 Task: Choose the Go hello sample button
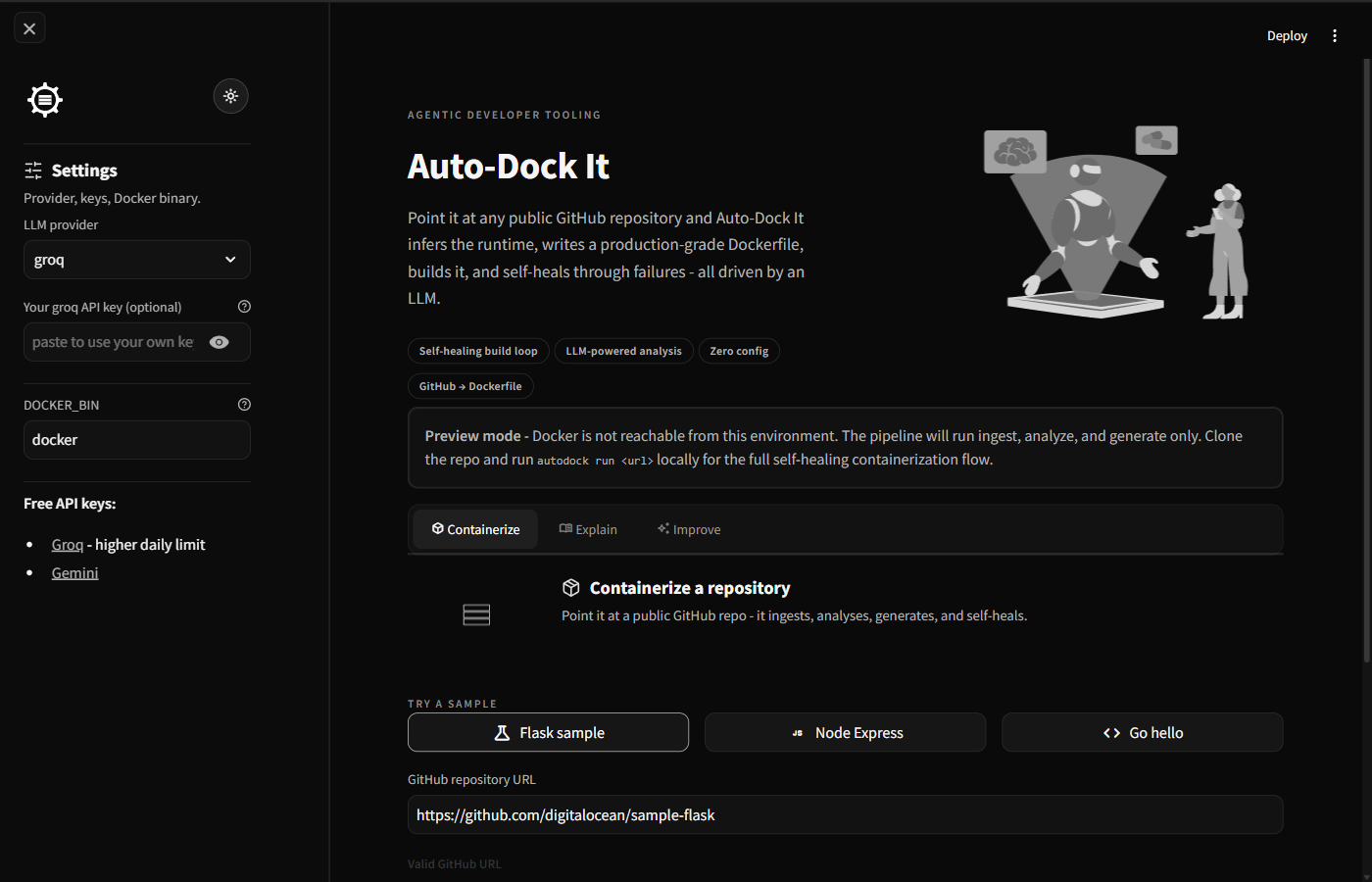click(1142, 732)
